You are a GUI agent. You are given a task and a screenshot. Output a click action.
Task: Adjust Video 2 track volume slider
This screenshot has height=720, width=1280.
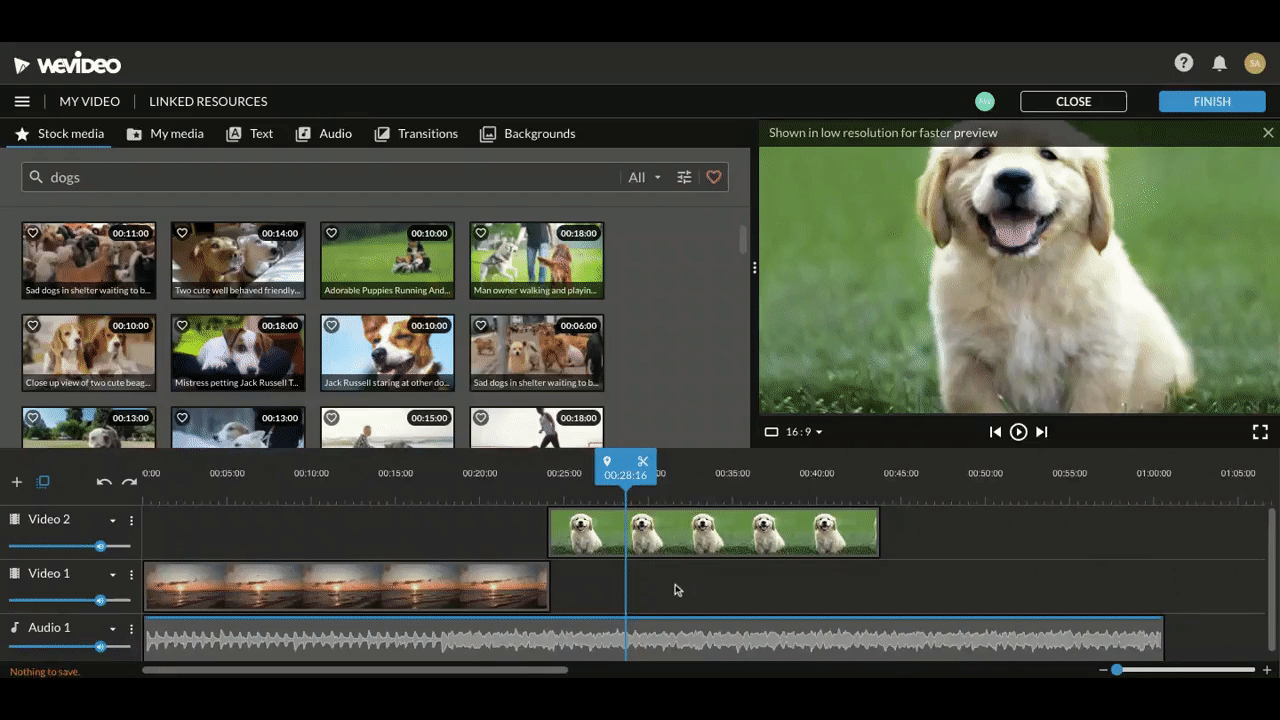coord(69,546)
